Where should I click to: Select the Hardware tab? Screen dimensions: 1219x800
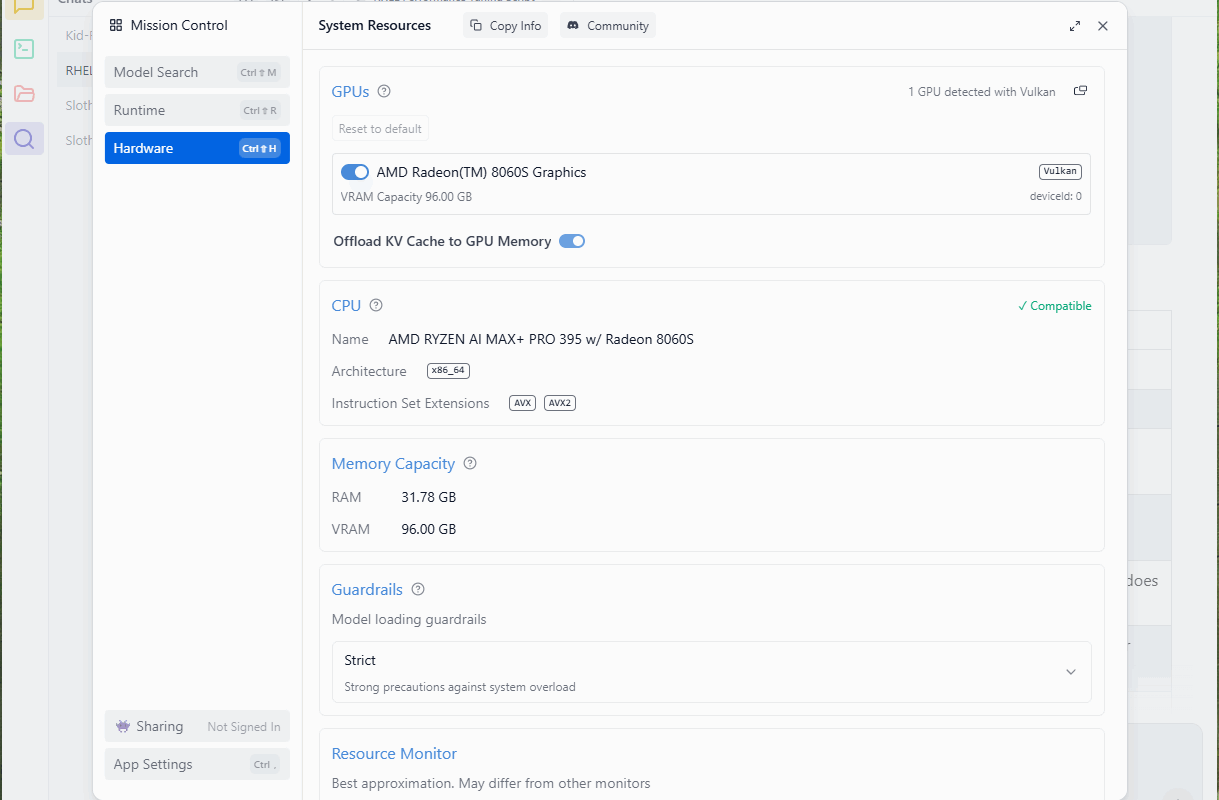[x=197, y=148]
